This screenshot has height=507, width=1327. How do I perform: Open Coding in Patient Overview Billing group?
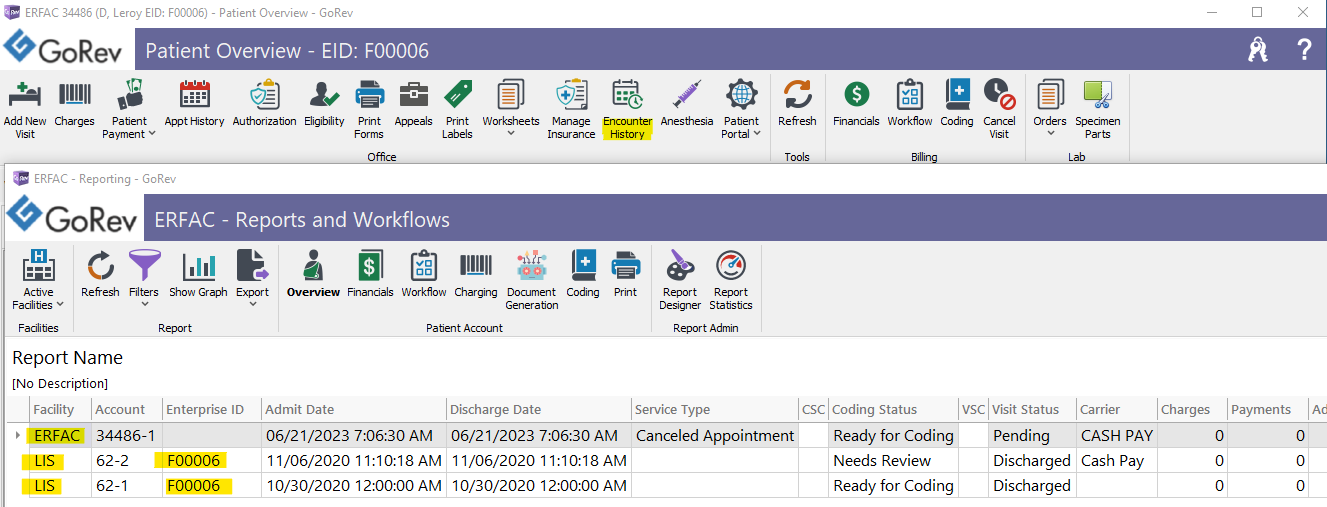pos(957,104)
